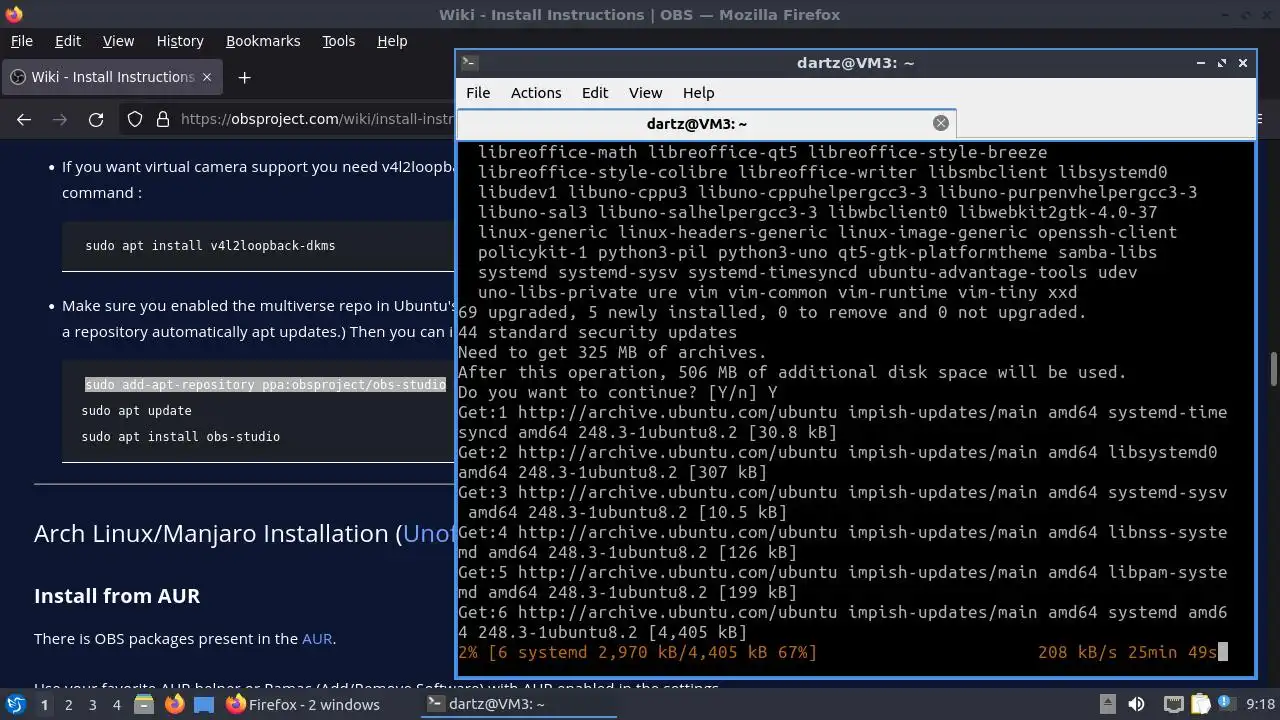Click highlighted add-apt-repository command text

(x=265, y=384)
